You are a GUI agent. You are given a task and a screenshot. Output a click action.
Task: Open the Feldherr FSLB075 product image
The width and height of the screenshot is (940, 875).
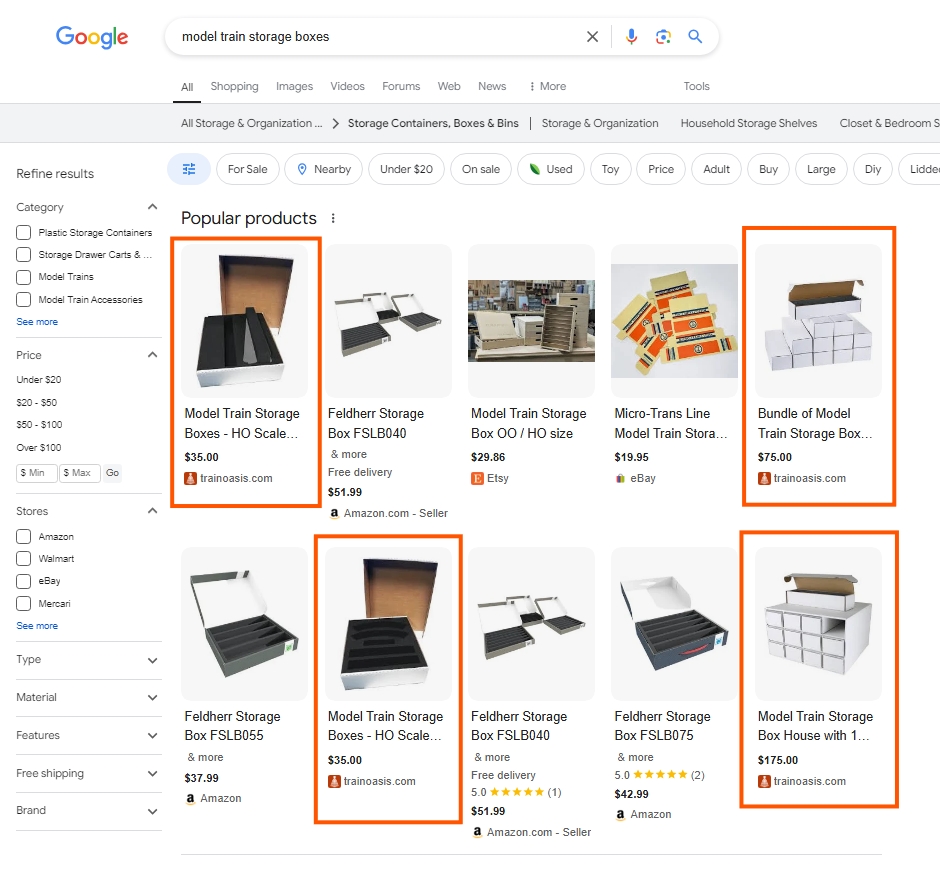pos(674,623)
